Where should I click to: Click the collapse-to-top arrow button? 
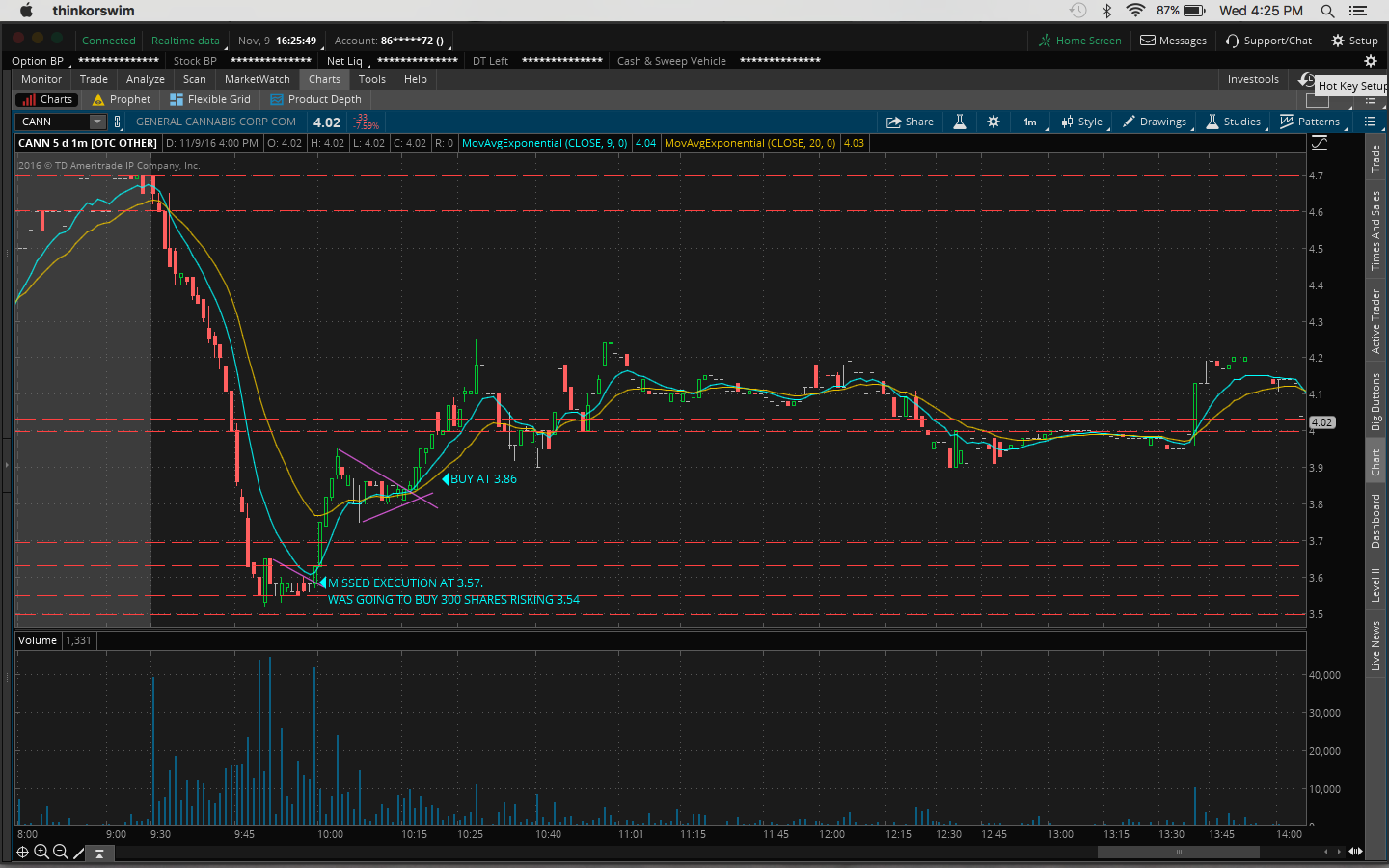pos(100,853)
